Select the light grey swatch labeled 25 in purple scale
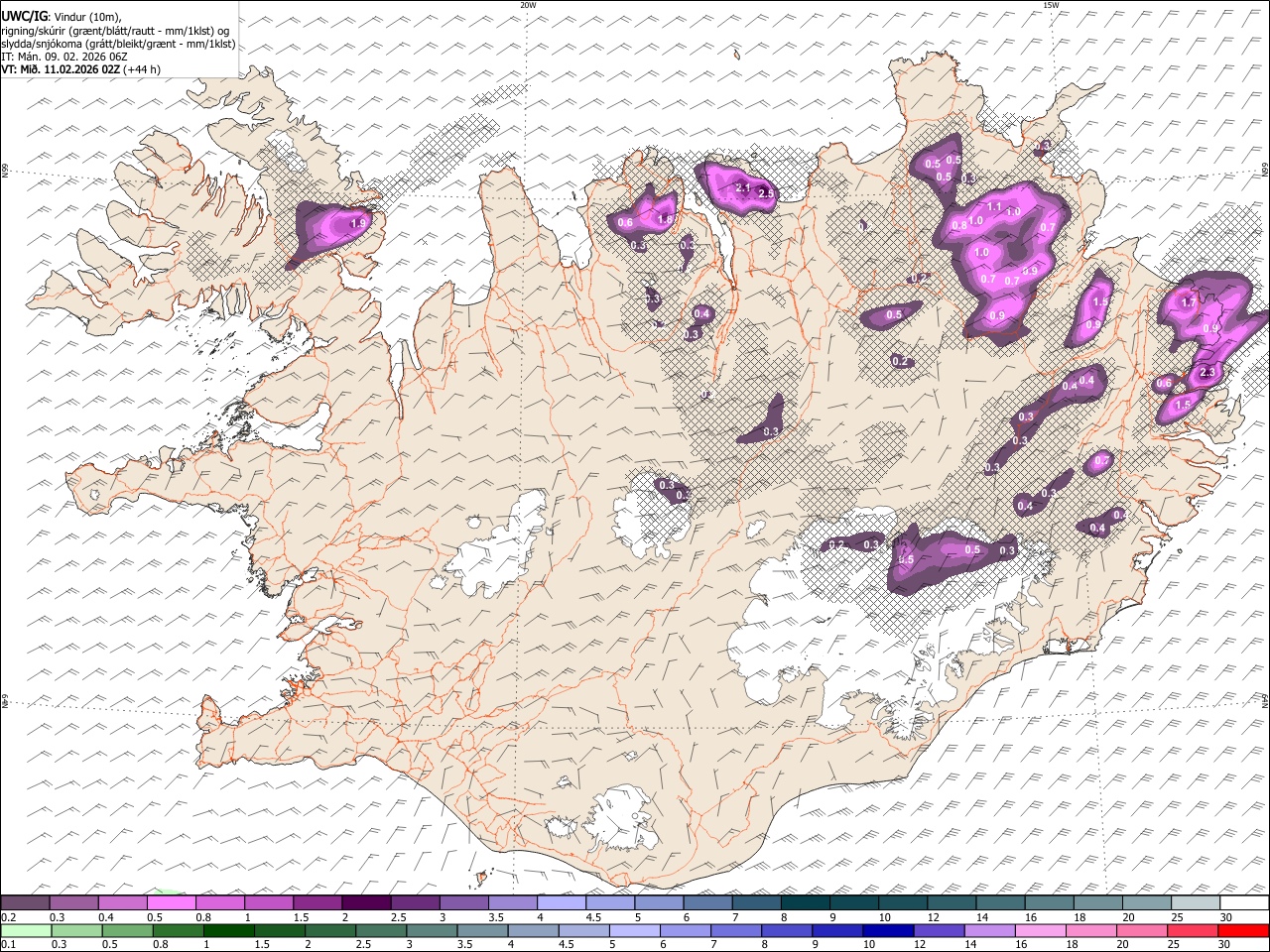This screenshot has width=1270, height=952. pyautogui.click(x=1196, y=903)
